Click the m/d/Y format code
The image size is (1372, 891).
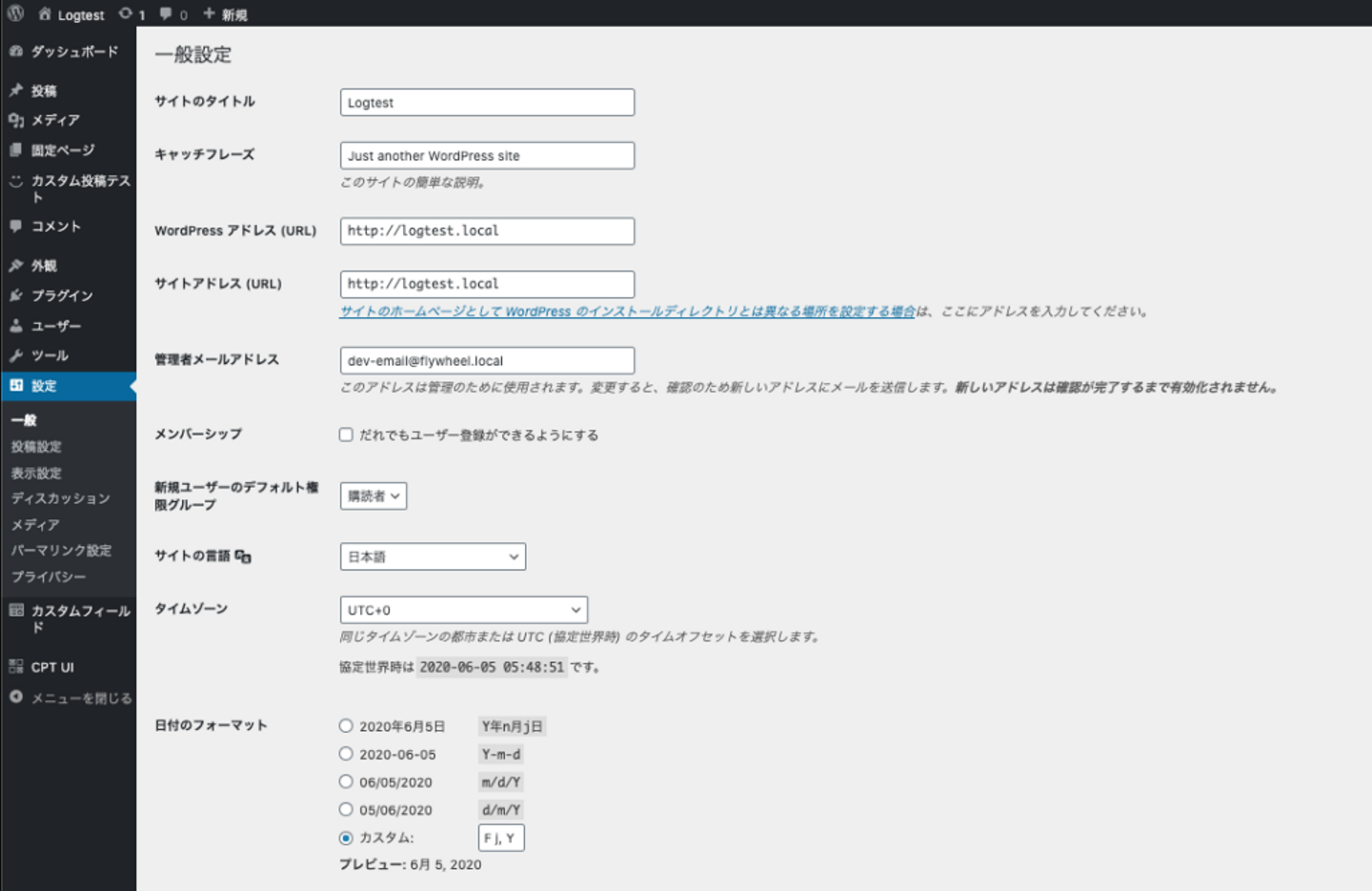pos(501,781)
